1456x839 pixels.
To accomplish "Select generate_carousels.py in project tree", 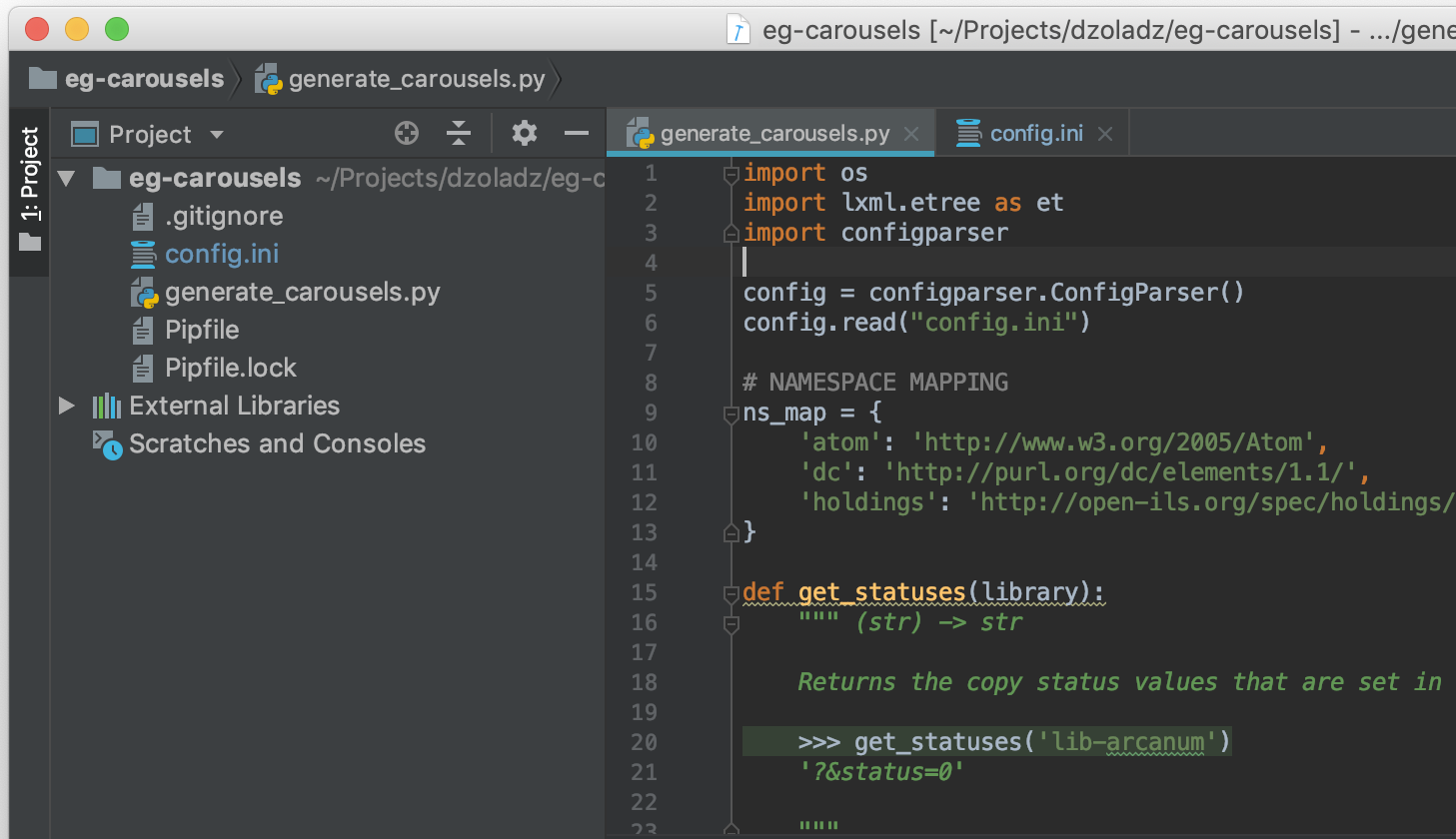I will (303, 292).
